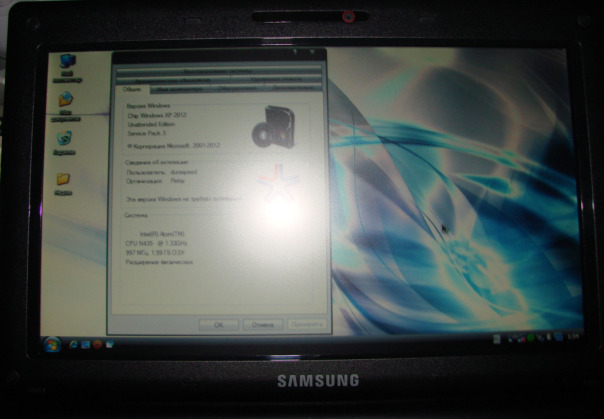The image size is (604, 419).
Task: Open the yellow folder desktop icon
Action: [63, 184]
